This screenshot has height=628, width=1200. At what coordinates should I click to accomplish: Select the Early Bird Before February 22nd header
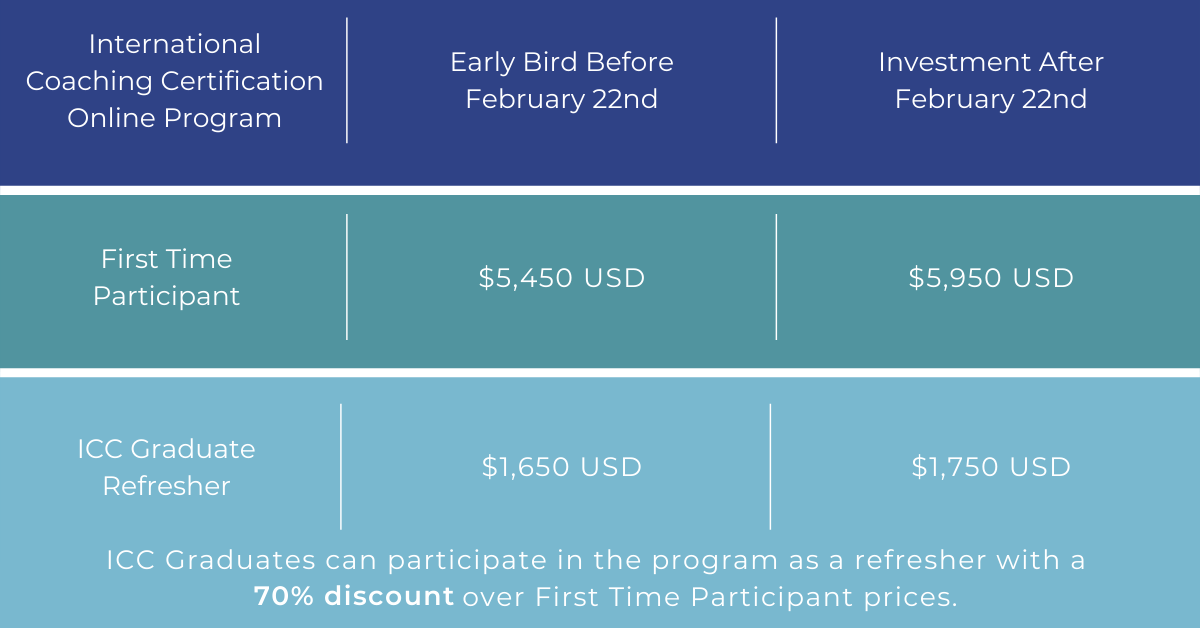point(561,81)
